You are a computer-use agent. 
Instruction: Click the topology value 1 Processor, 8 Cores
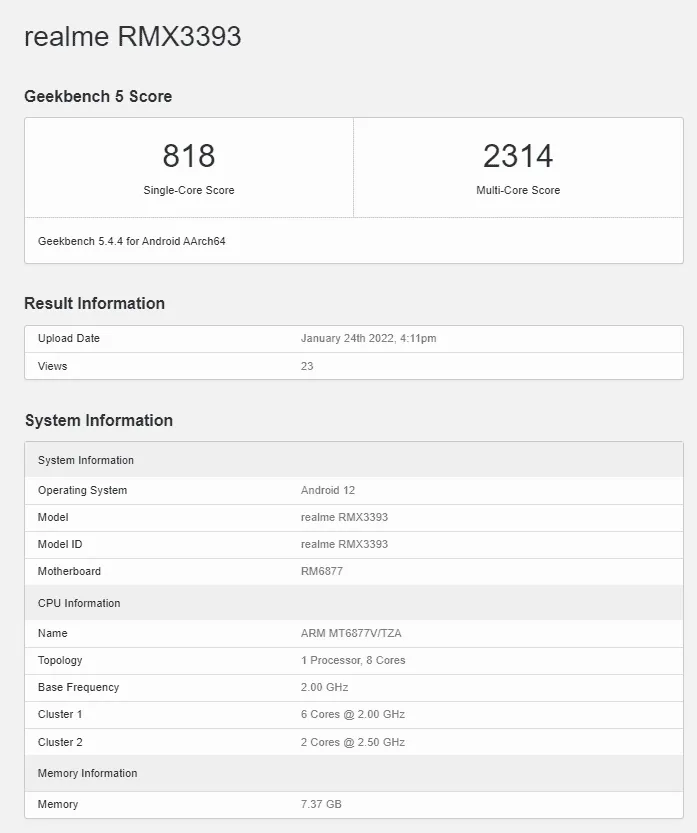[x=353, y=660]
